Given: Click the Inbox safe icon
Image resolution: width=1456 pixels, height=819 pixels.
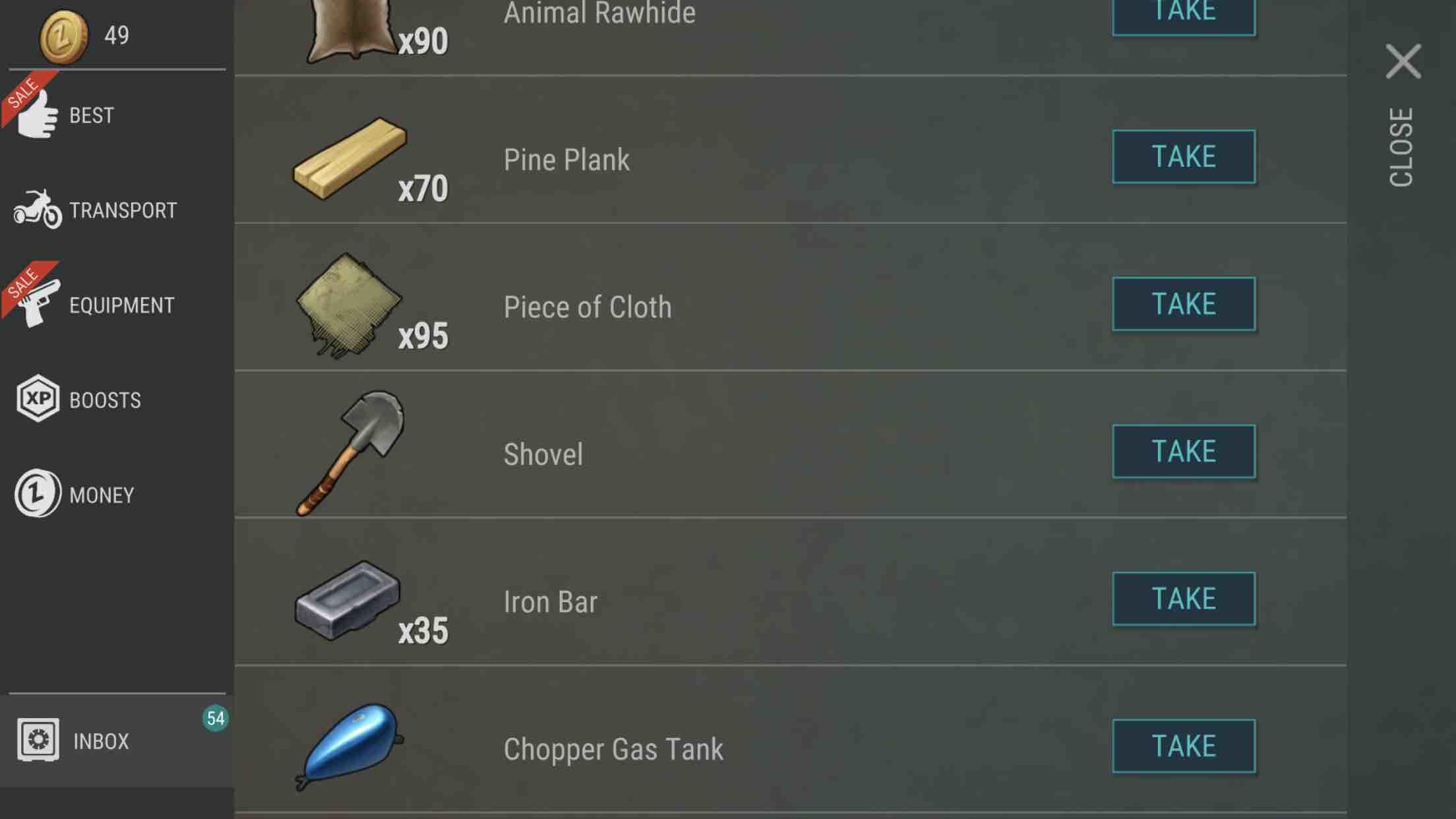Looking at the screenshot, I should coord(38,740).
